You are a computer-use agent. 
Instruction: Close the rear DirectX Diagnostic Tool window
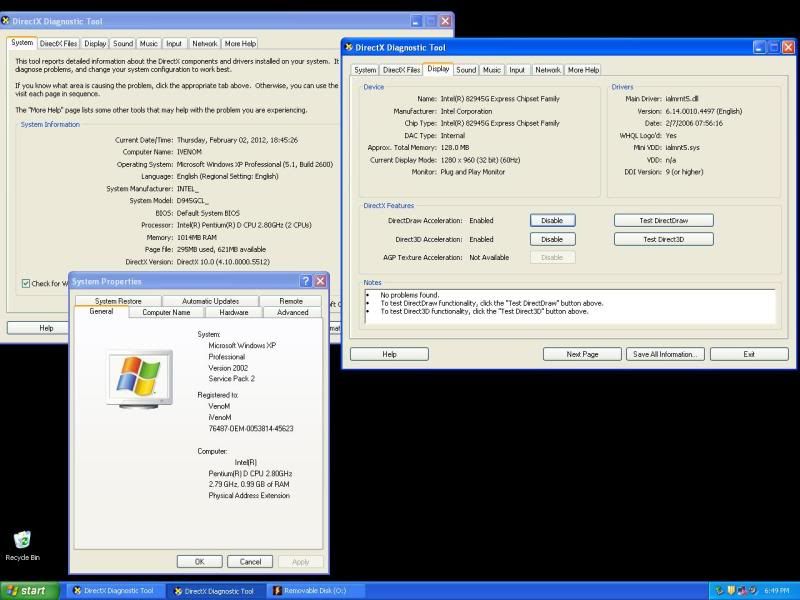point(445,21)
